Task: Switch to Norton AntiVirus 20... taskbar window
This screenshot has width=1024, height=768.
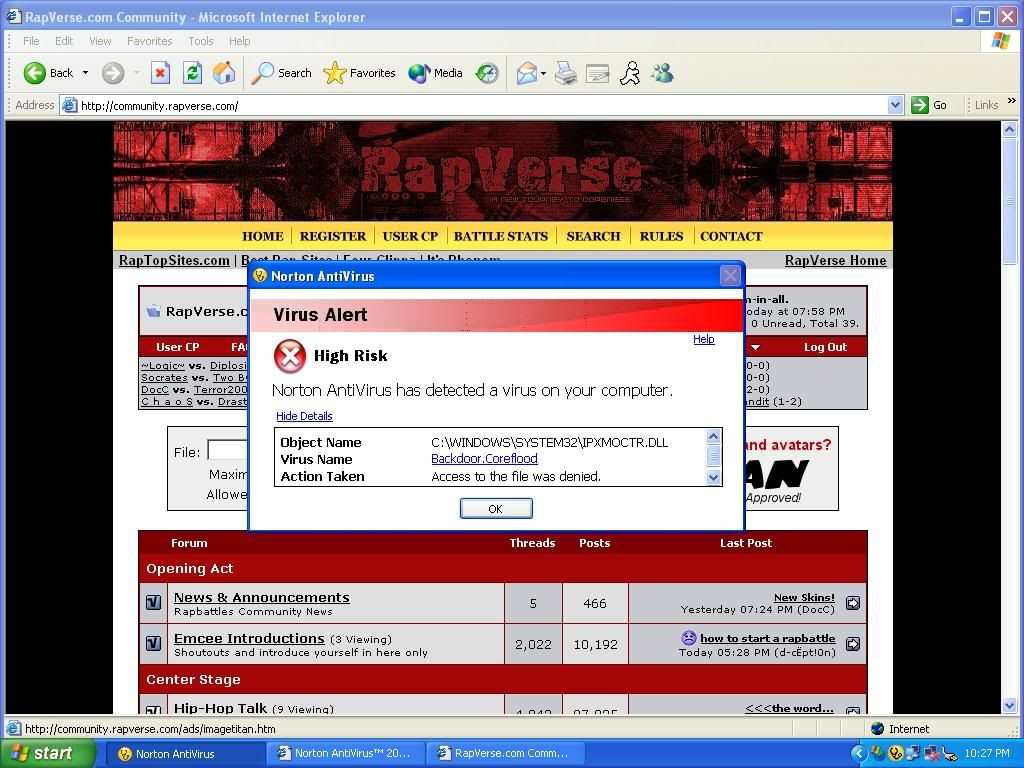Action: [345, 754]
